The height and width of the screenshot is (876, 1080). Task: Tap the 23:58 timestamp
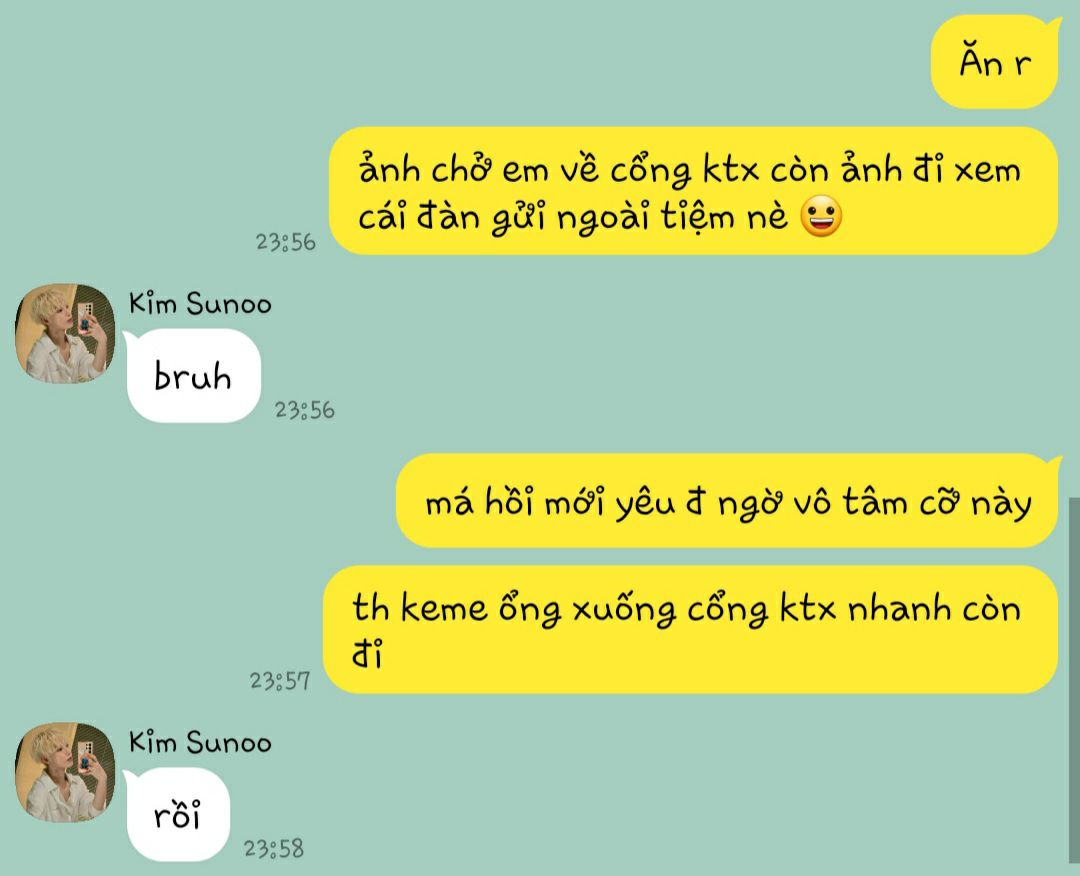[273, 848]
